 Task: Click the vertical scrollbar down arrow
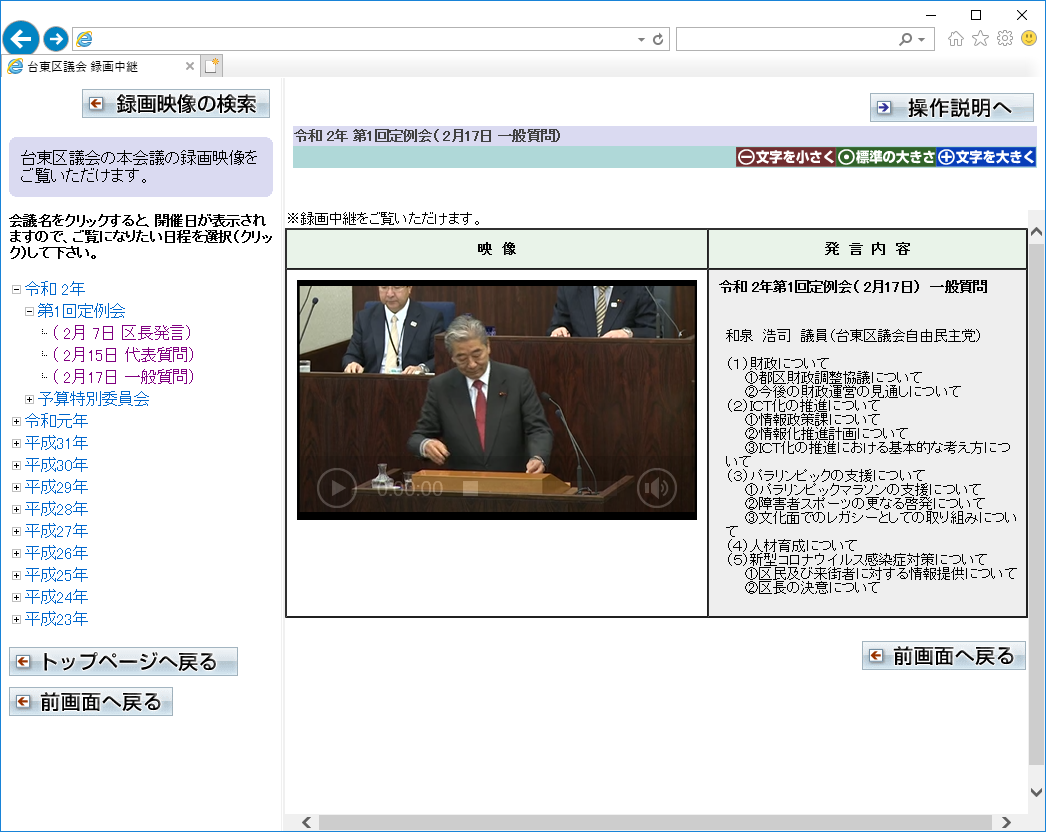pos(1037,793)
